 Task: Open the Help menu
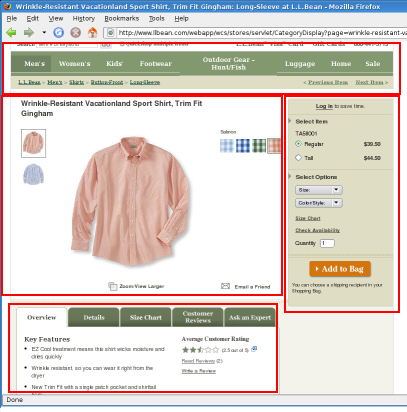point(181,19)
